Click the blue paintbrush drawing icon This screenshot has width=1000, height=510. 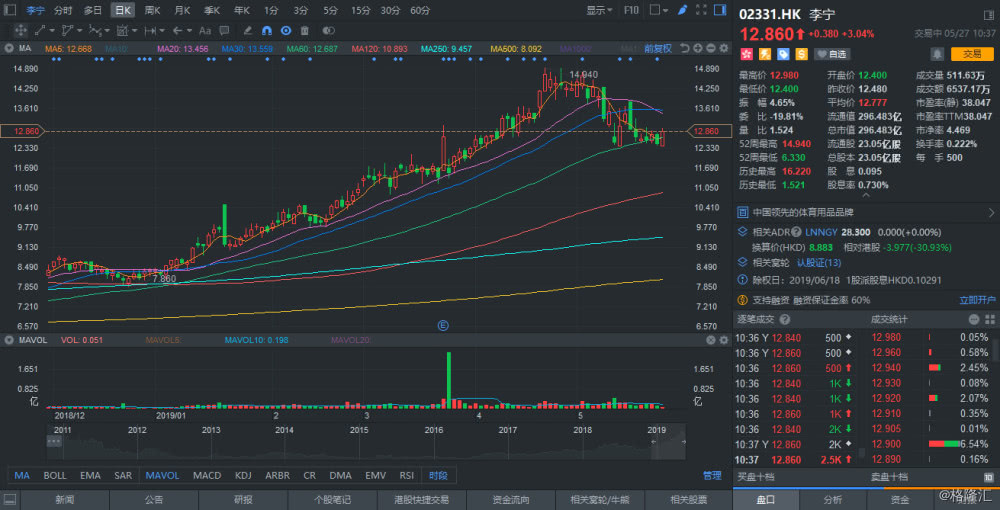pos(682,10)
